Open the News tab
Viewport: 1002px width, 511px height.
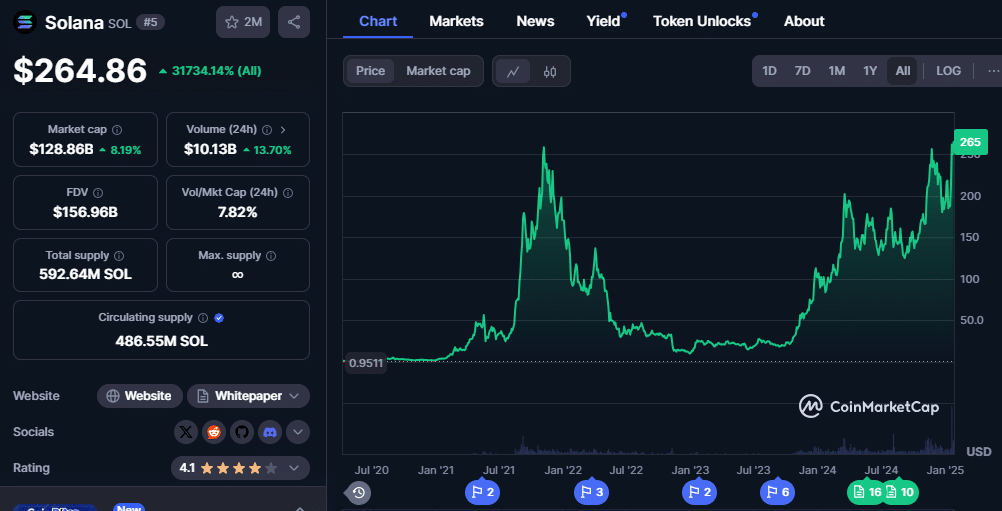pyautogui.click(x=536, y=21)
